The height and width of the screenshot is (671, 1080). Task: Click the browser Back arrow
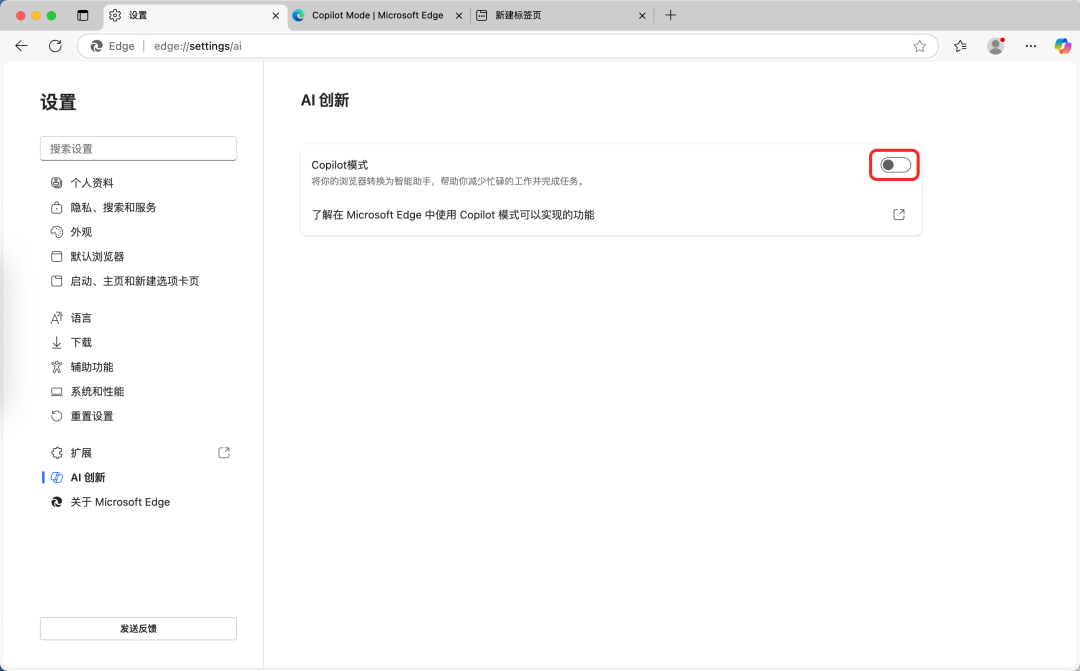pos(21,46)
